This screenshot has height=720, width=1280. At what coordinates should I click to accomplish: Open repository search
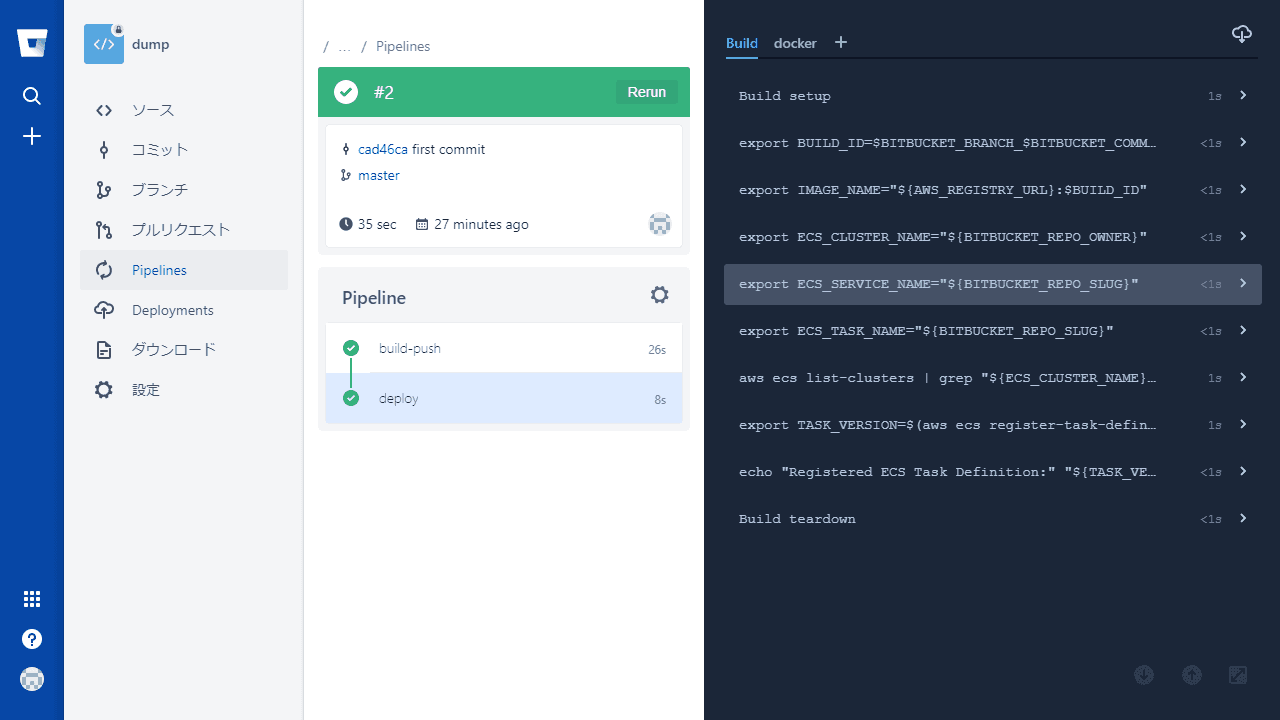click(31, 96)
